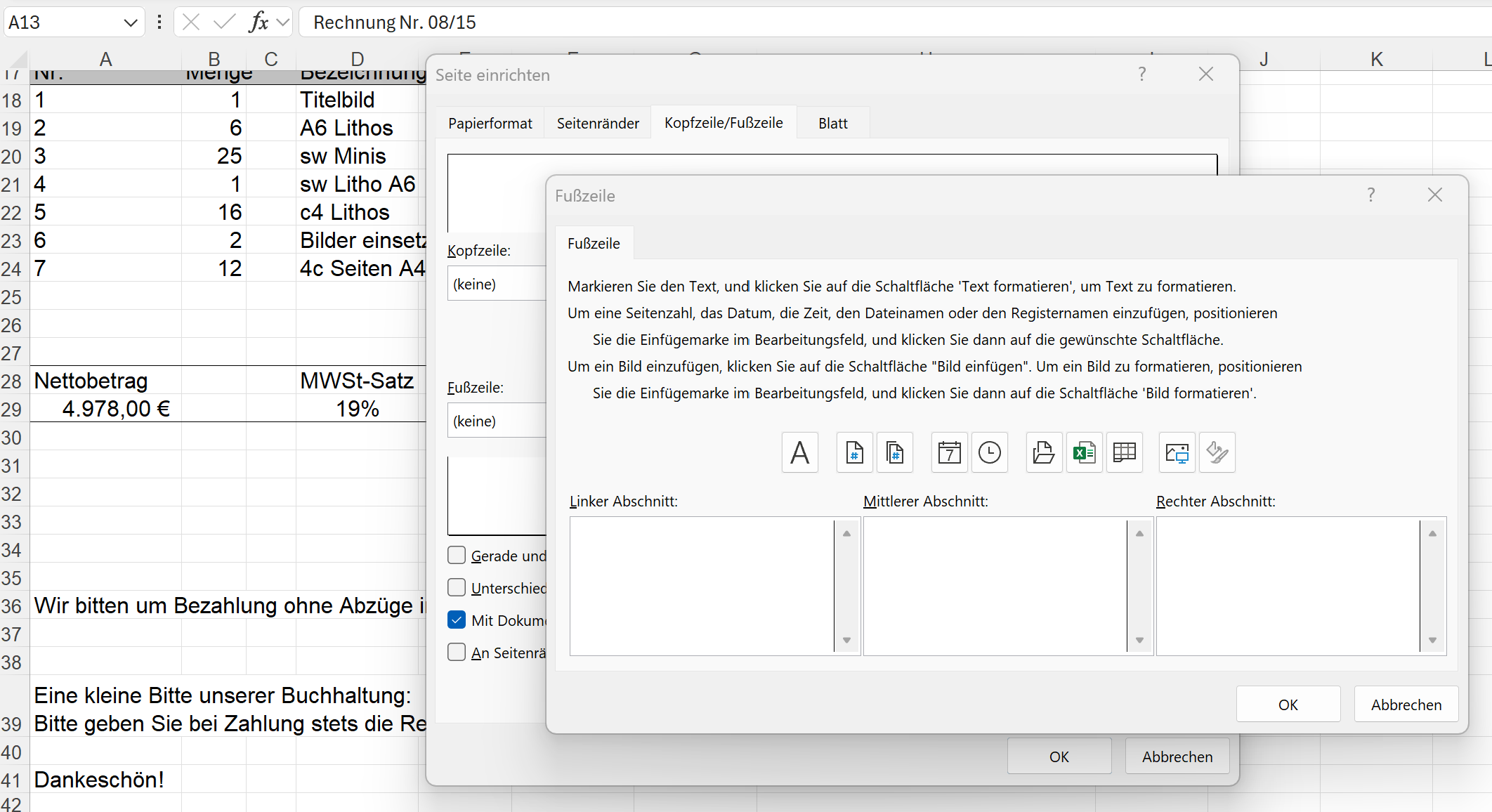The image size is (1492, 812).
Task: Open Insert Function fx button
Action: tap(259, 22)
